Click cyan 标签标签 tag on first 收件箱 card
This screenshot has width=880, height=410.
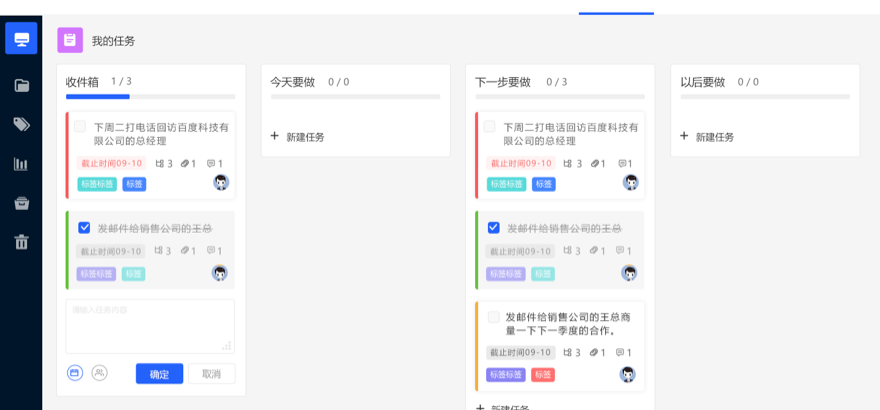pyautogui.click(x=97, y=184)
